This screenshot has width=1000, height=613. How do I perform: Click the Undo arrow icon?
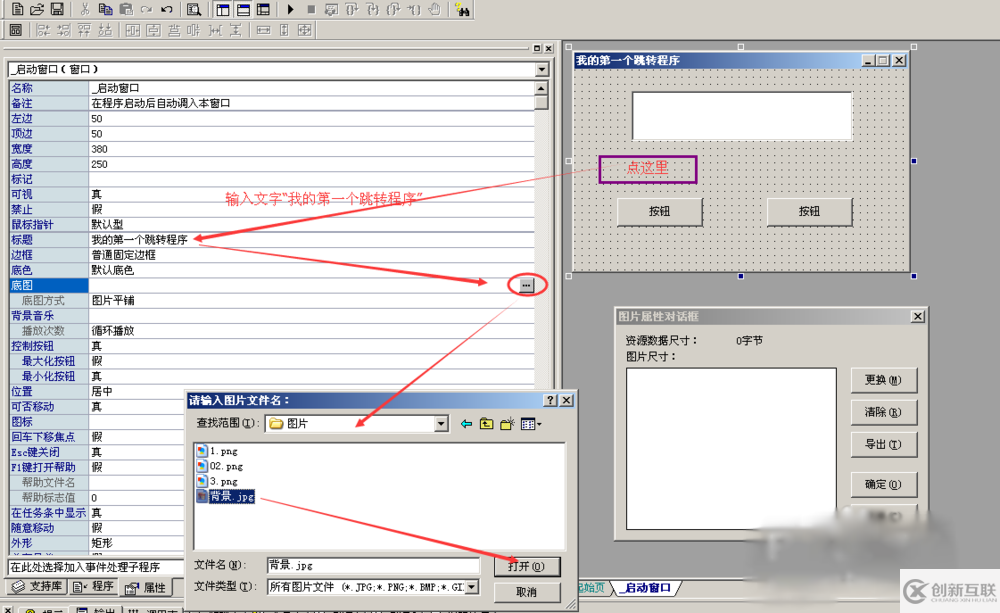point(167,10)
